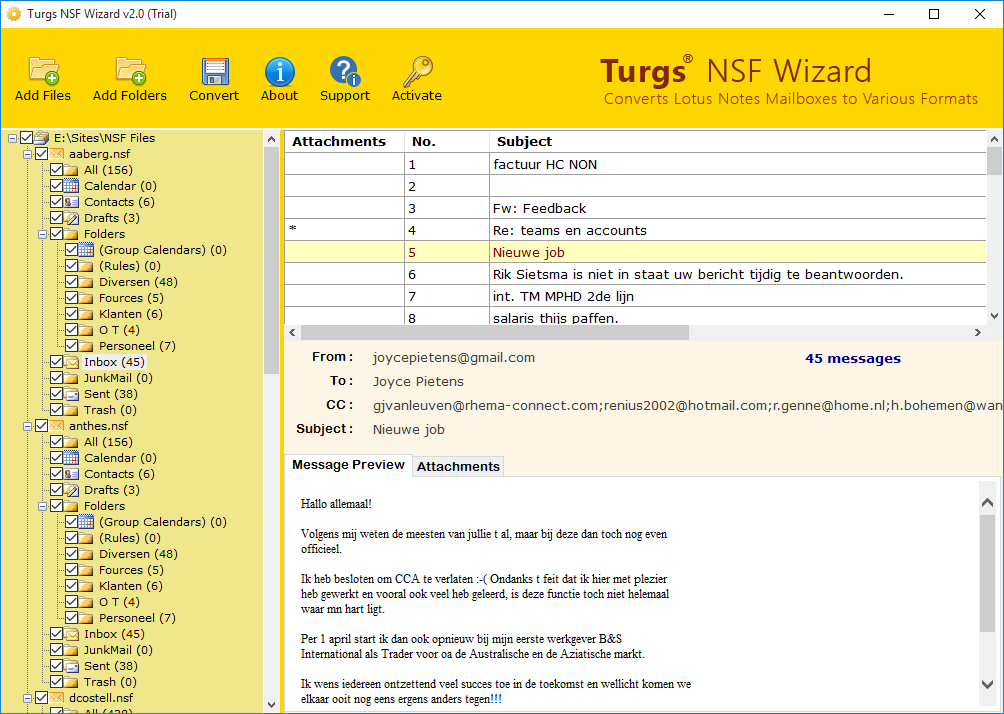
Task: Click the Trash folder icon under aaberg.nsf
Action: tap(71, 410)
